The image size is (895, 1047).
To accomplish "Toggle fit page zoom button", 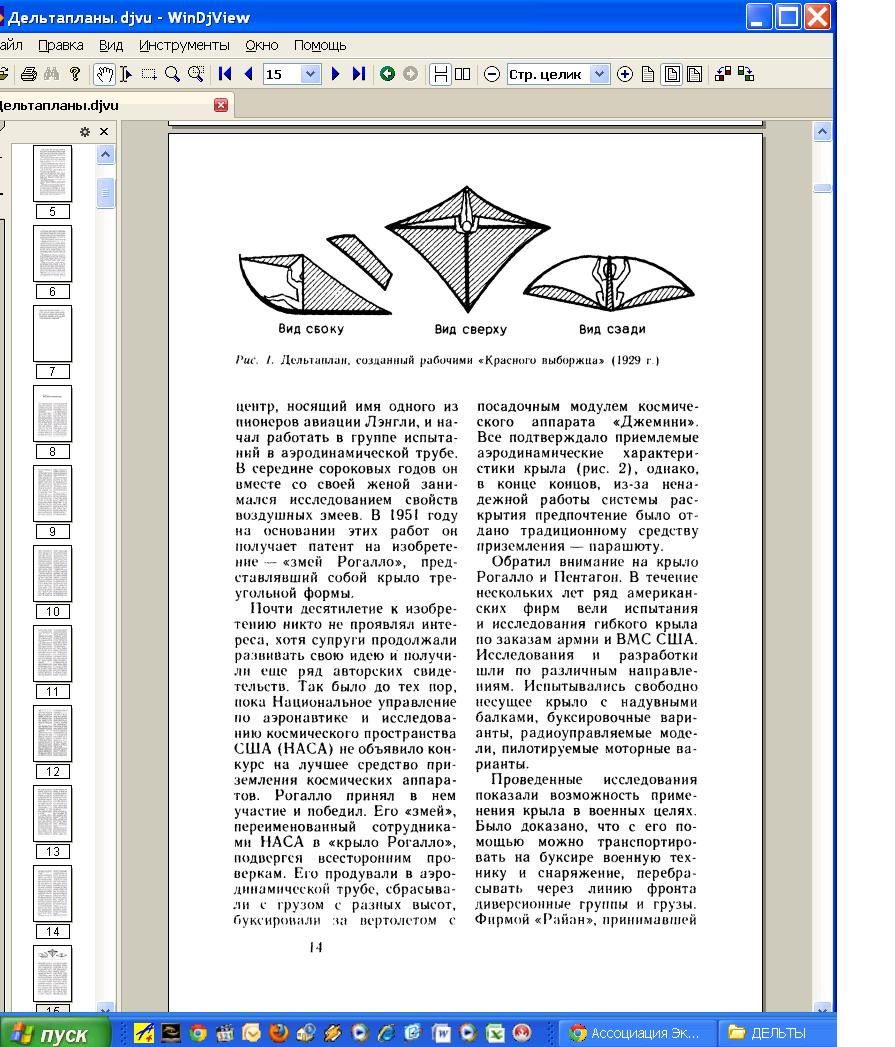I will 672,74.
